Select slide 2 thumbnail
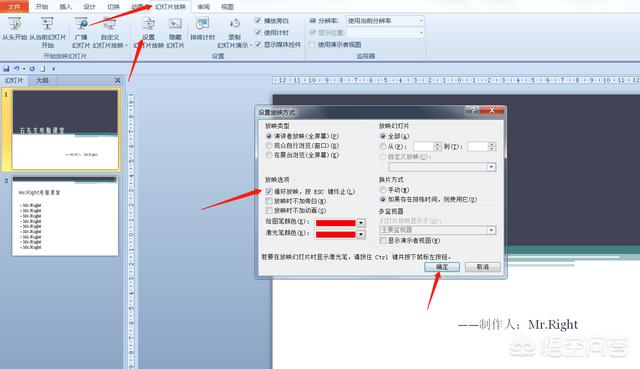This screenshot has height=369, width=640. point(65,216)
